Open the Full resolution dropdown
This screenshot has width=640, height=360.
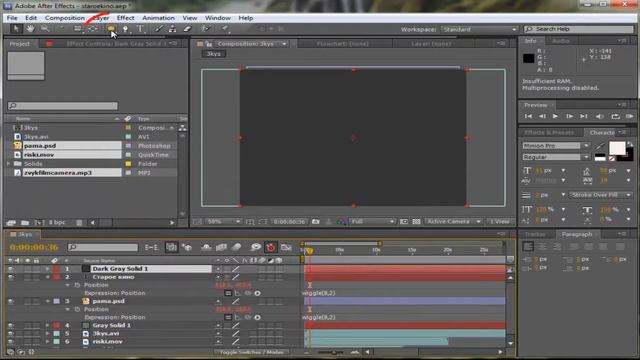372,222
